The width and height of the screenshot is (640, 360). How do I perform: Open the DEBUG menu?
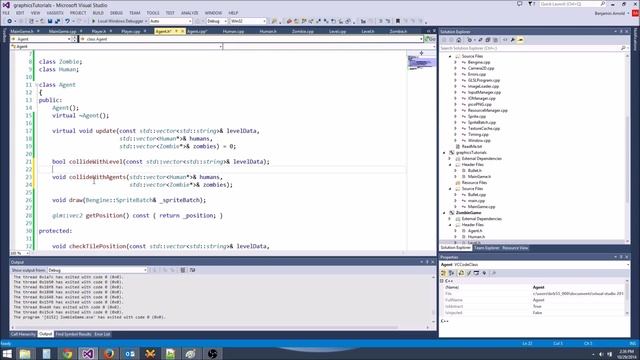point(116,13)
